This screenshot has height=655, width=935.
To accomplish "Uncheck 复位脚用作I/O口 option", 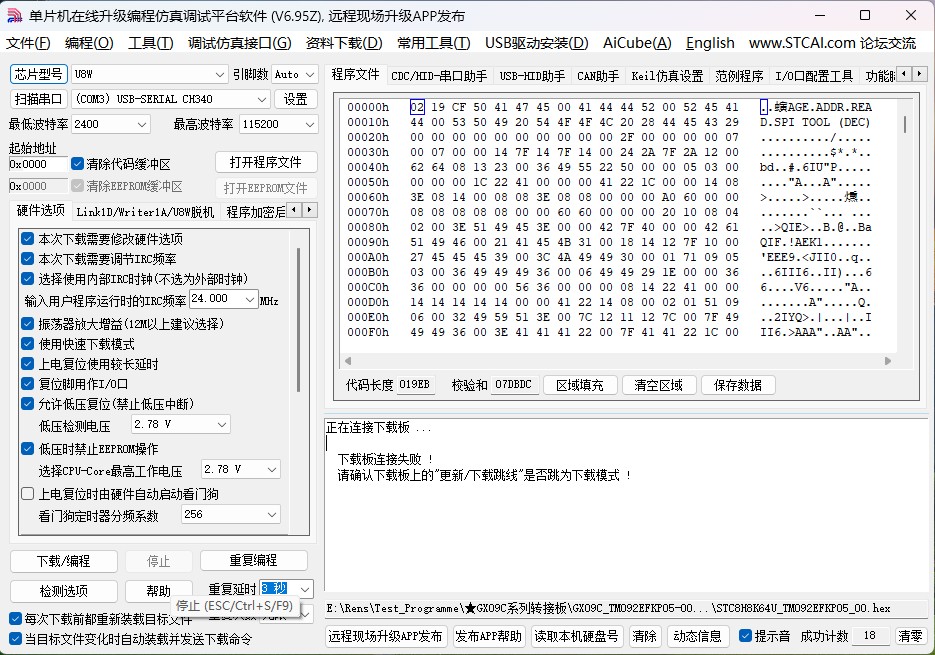I will [x=27, y=384].
